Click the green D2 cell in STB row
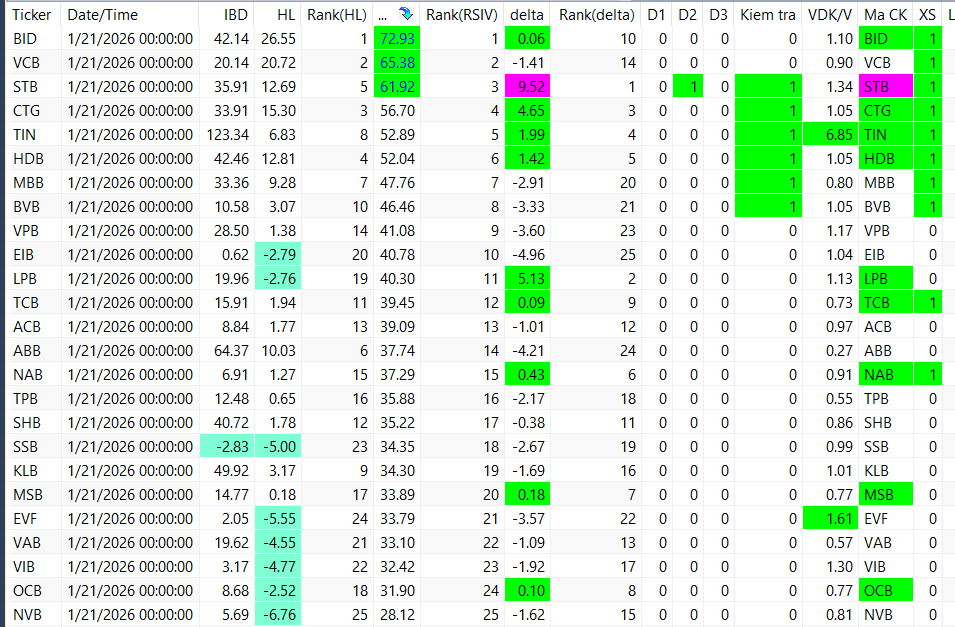 coord(688,87)
